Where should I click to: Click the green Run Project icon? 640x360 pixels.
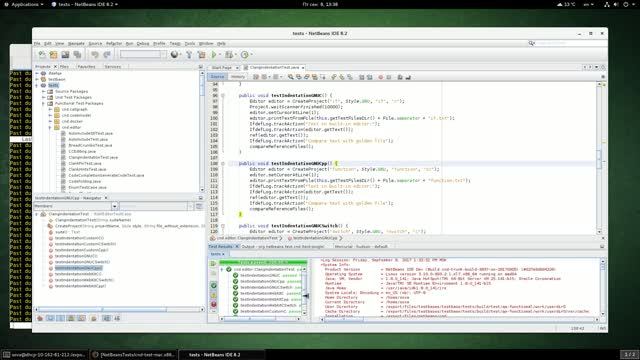pyautogui.click(x=214, y=54)
